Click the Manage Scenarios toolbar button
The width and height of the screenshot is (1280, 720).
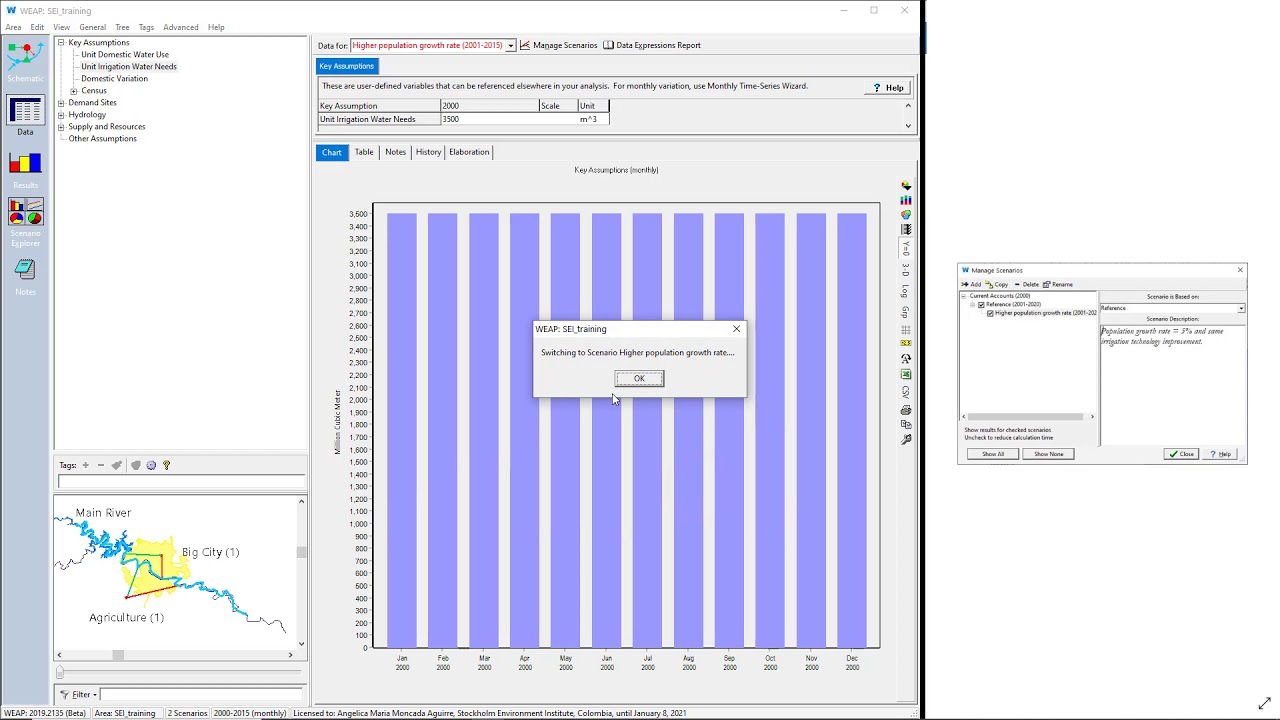[x=558, y=45]
